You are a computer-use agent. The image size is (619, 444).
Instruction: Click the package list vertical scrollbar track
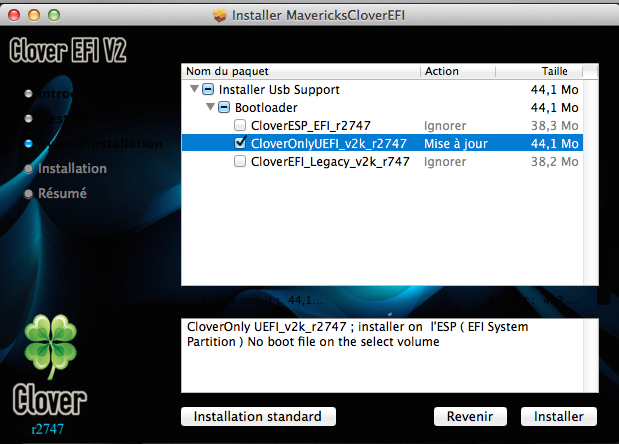point(591,182)
